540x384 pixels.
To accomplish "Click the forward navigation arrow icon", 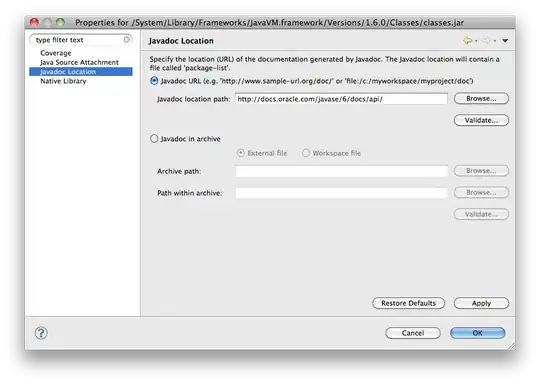I will point(486,41).
